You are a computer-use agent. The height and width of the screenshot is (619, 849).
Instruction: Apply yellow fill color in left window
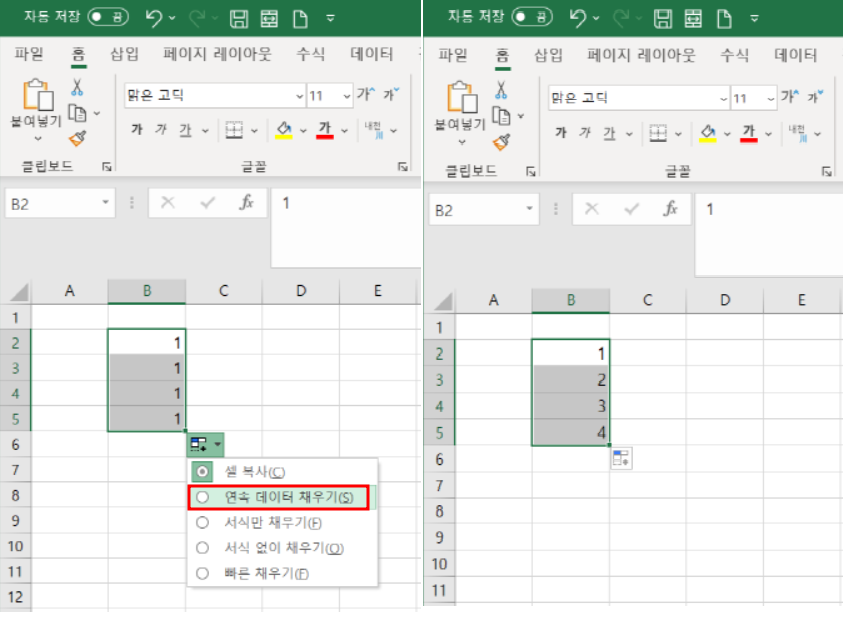284,131
